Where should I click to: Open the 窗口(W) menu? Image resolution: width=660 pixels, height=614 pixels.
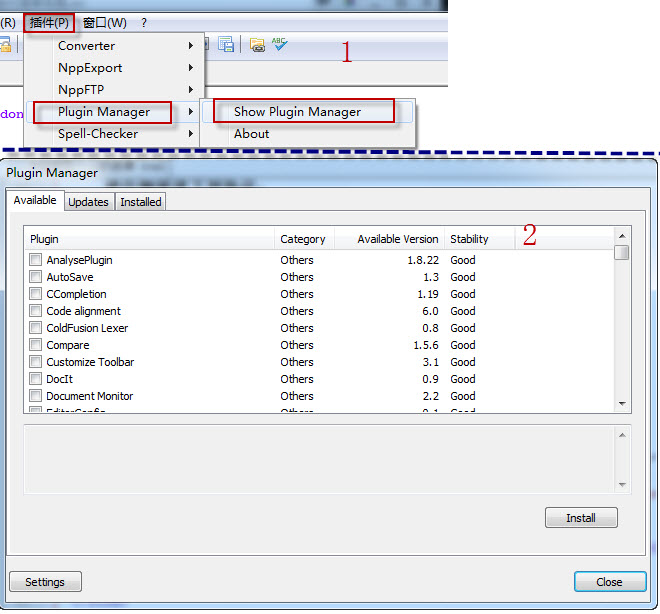click(x=105, y=23)
